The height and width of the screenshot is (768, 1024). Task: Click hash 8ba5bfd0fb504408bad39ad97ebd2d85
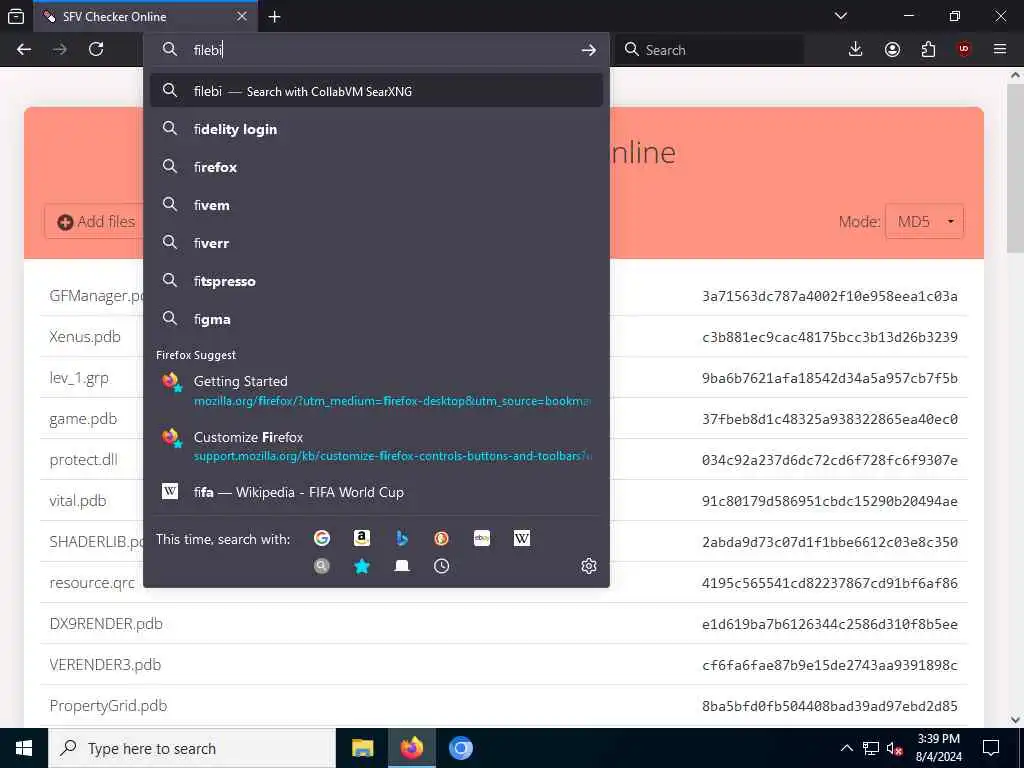(x=829, y=706)
